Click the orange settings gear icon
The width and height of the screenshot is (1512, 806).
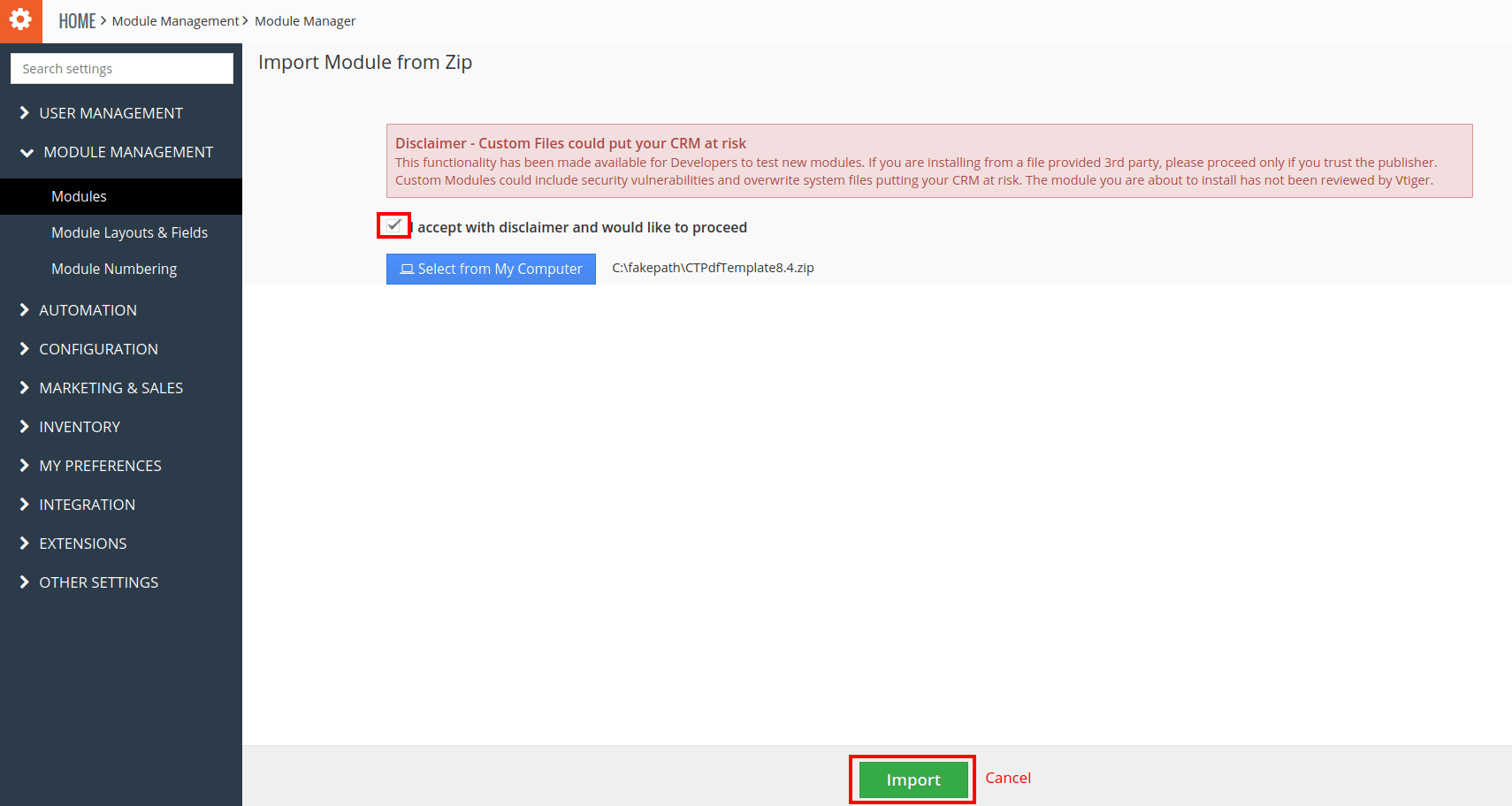click(x=20, y=20)
